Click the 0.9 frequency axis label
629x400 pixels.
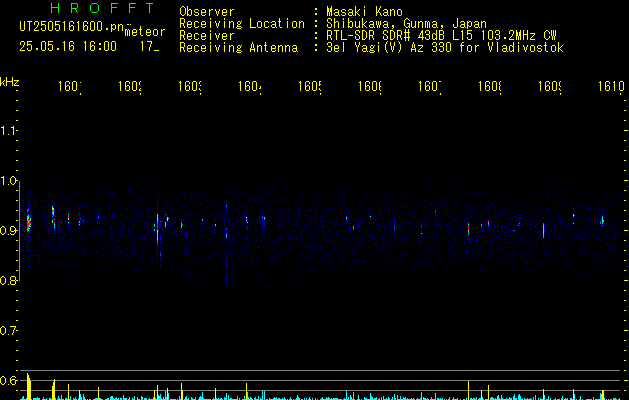pyautogui.click(x=9, y=230)
